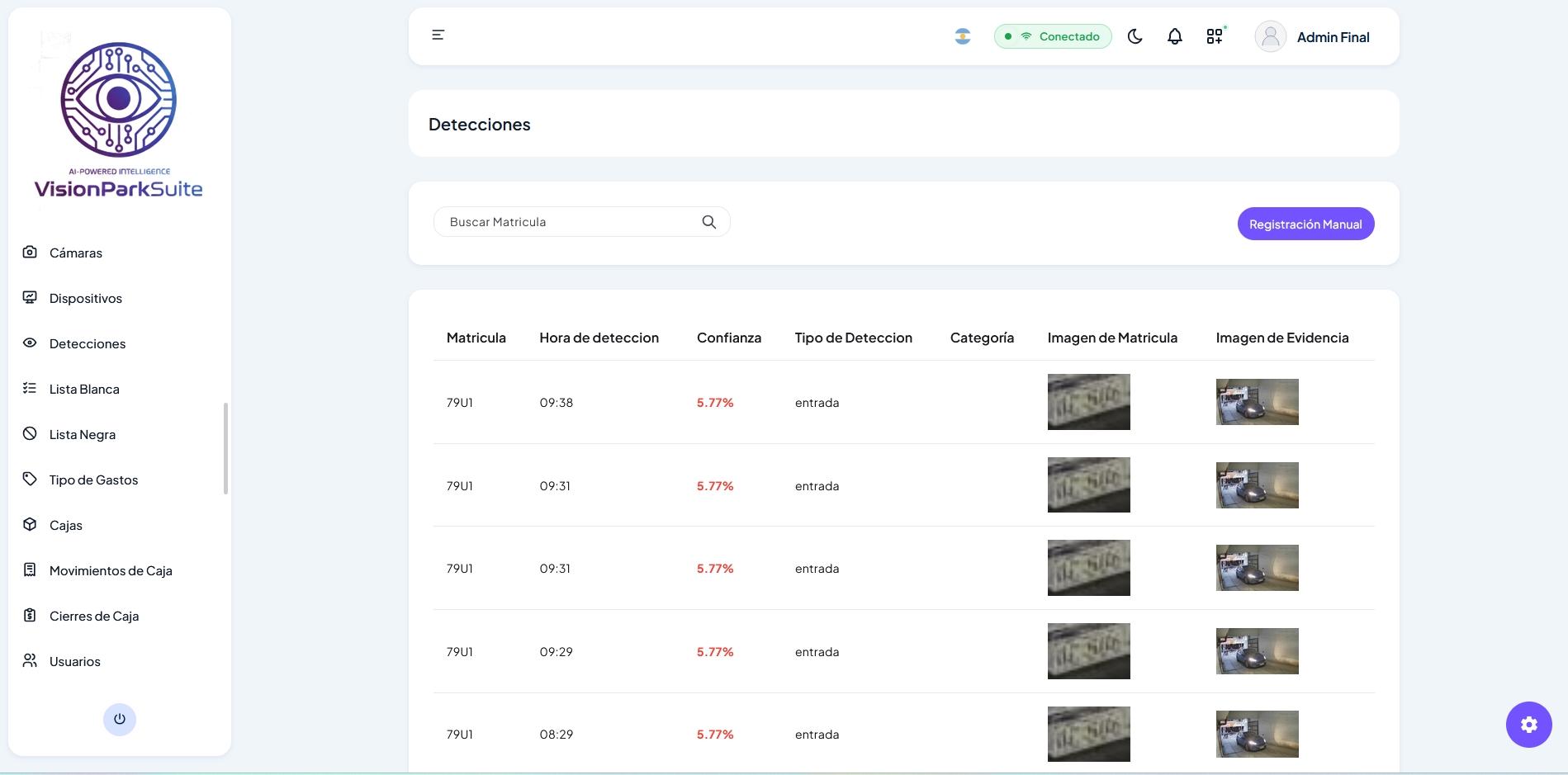Select the Dispositivos monitor icon
1568x775 pixels.
click(30, 297)
